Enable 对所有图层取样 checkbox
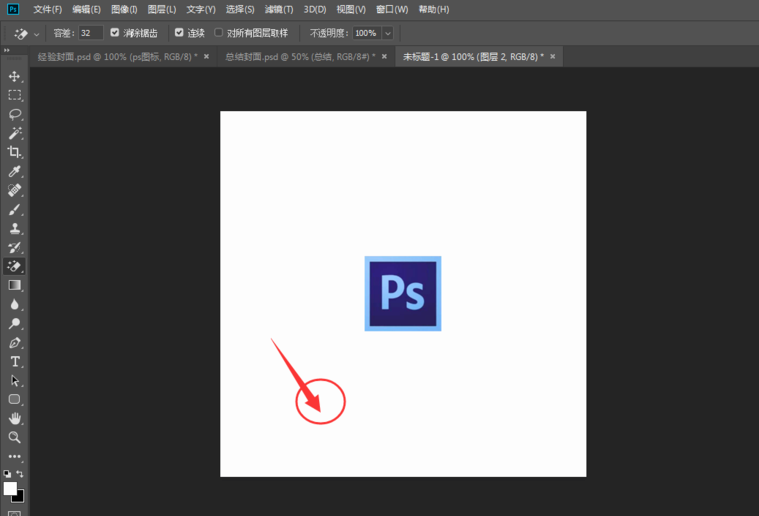This screenshot has width=759, height=516. coord(219,32)
